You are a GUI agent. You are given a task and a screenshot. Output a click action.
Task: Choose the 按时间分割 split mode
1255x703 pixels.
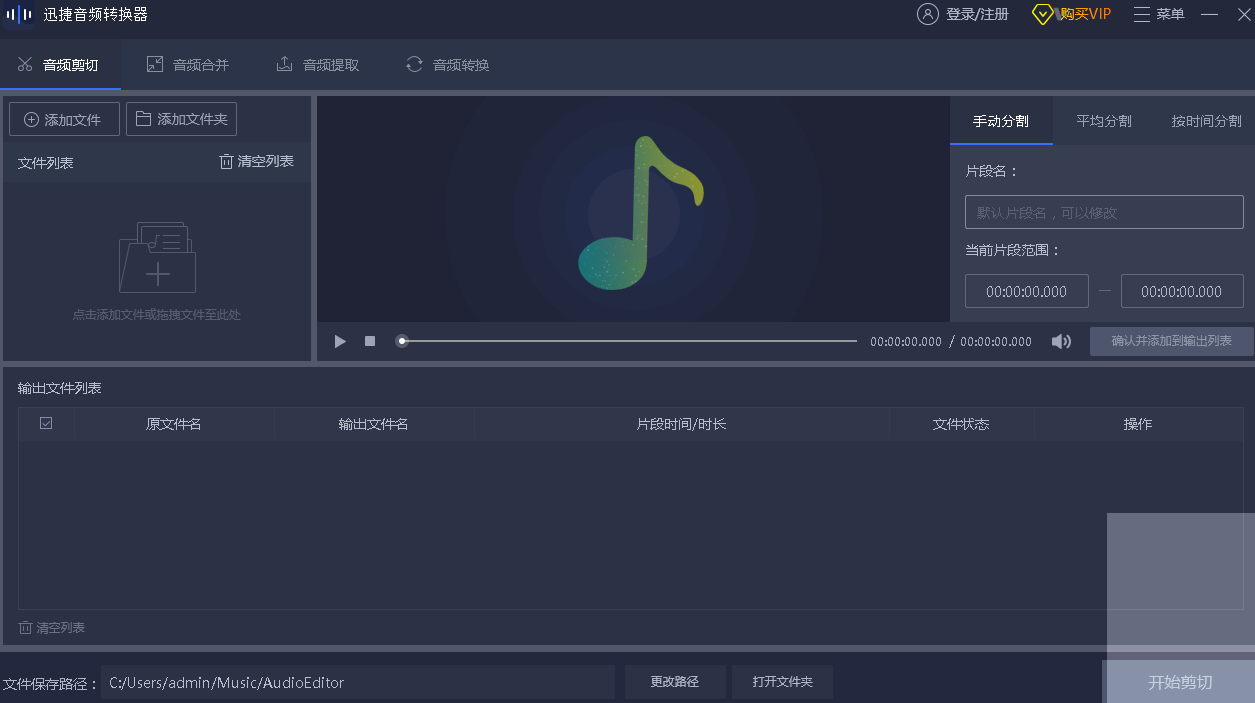[x=1206, y=121]
